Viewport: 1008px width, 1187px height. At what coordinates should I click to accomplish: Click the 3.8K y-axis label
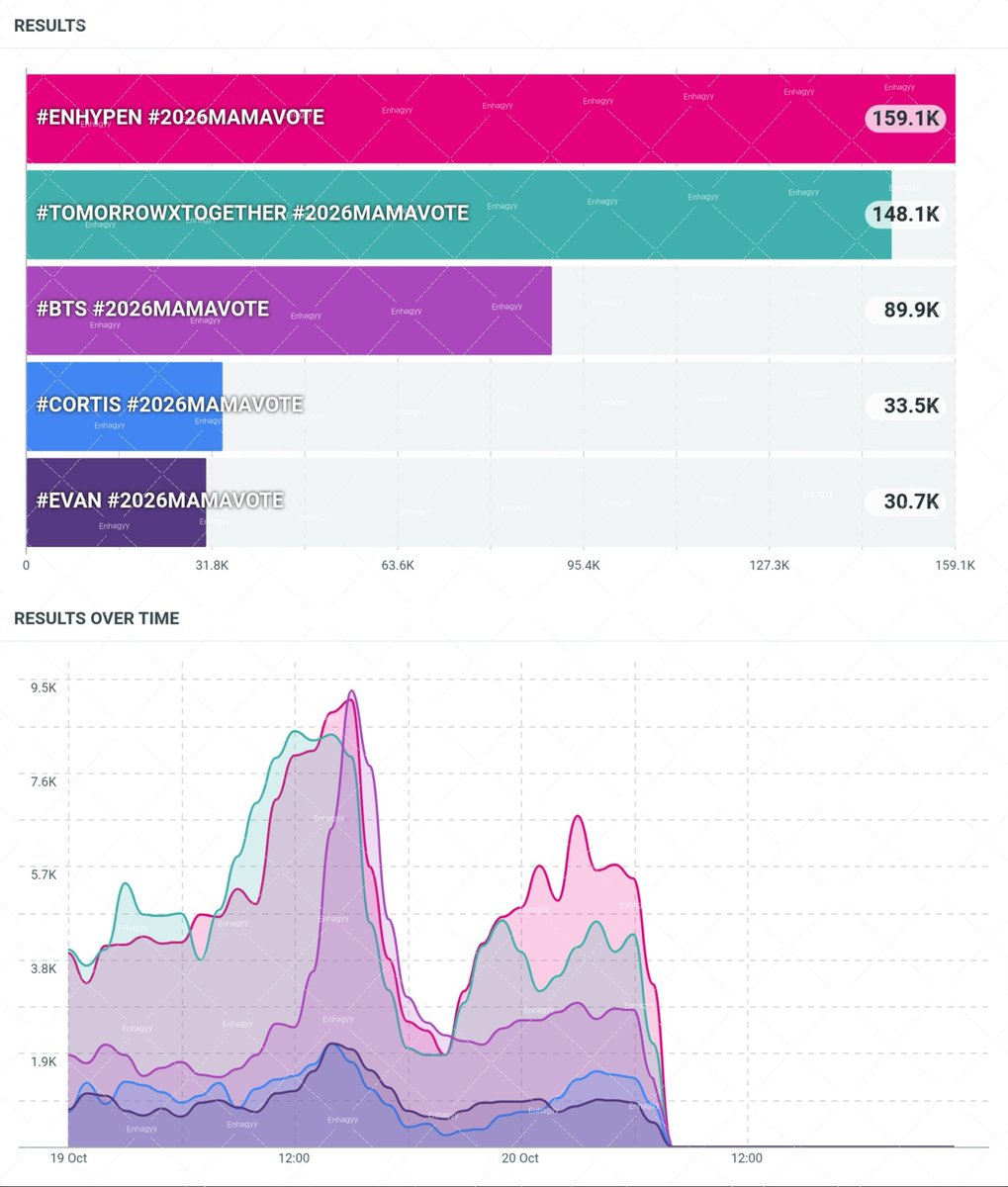[x=44, y=968]
